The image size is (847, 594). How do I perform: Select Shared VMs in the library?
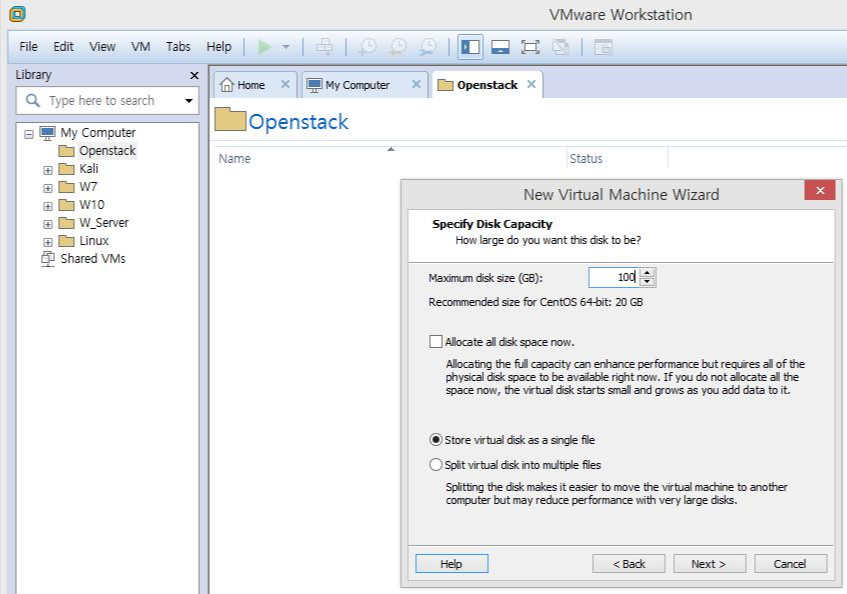point(93,259)
